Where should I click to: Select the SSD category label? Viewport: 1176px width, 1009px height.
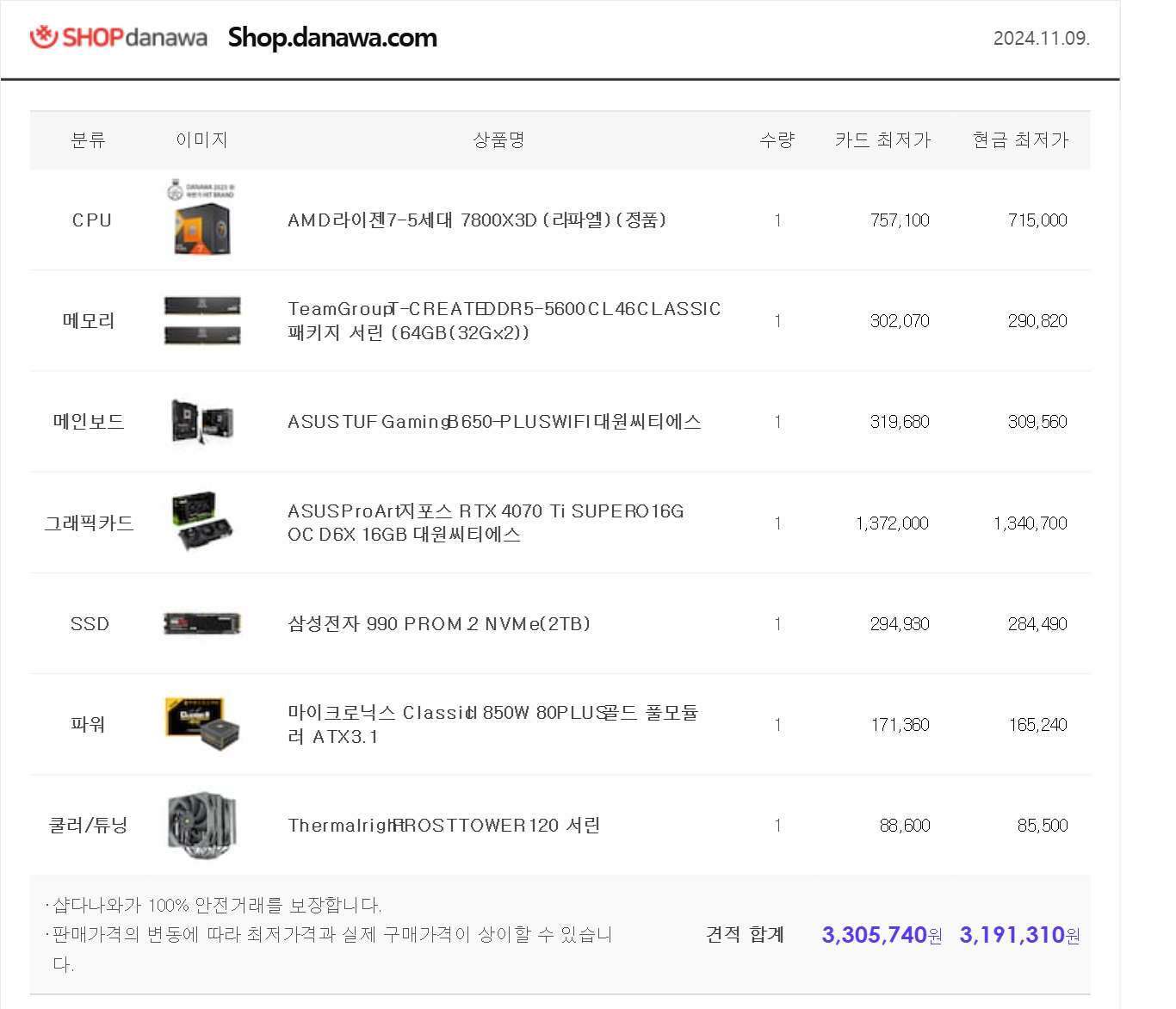coord(90,624)
